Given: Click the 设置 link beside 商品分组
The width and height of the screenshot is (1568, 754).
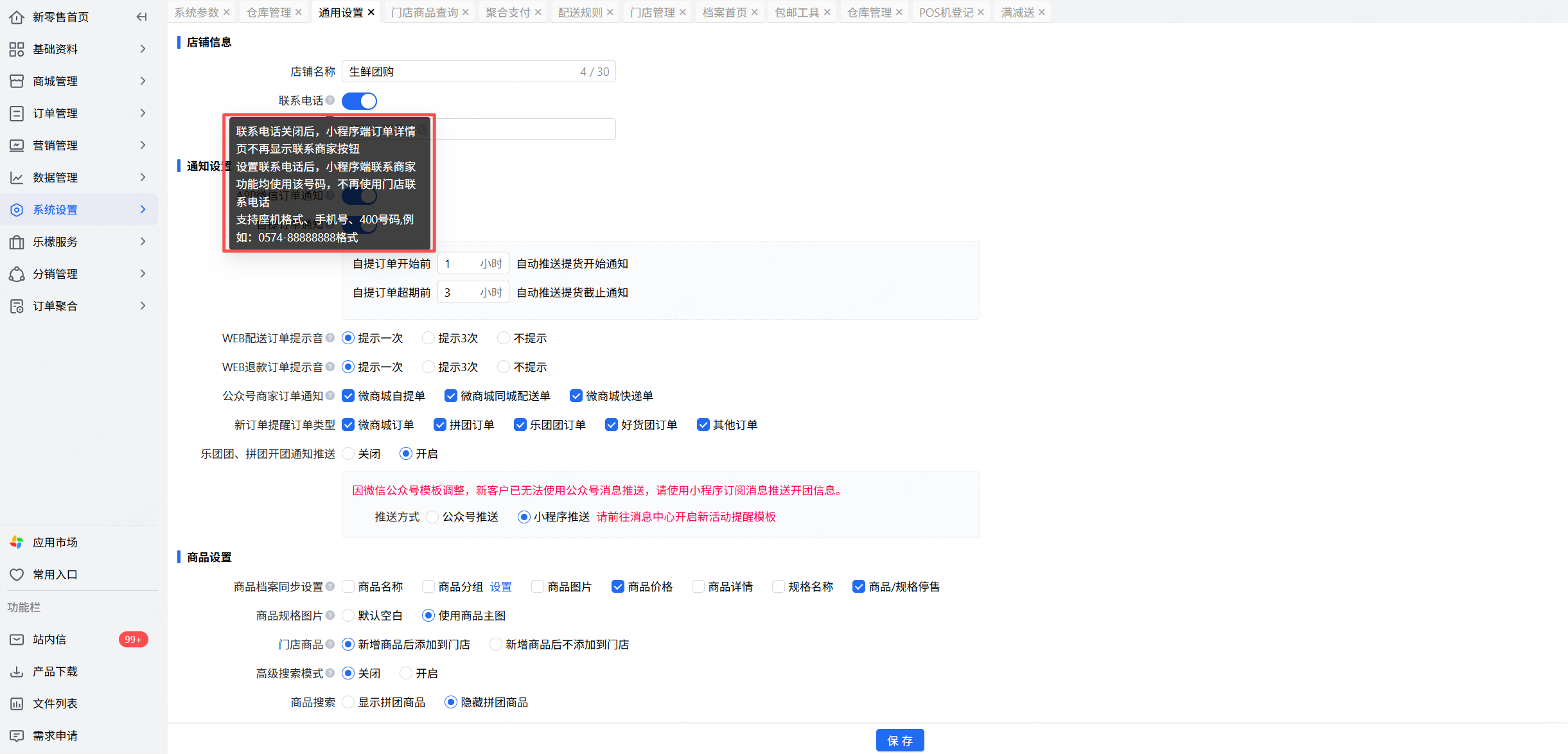Looking at the screenshot, I should pos(500,586).
